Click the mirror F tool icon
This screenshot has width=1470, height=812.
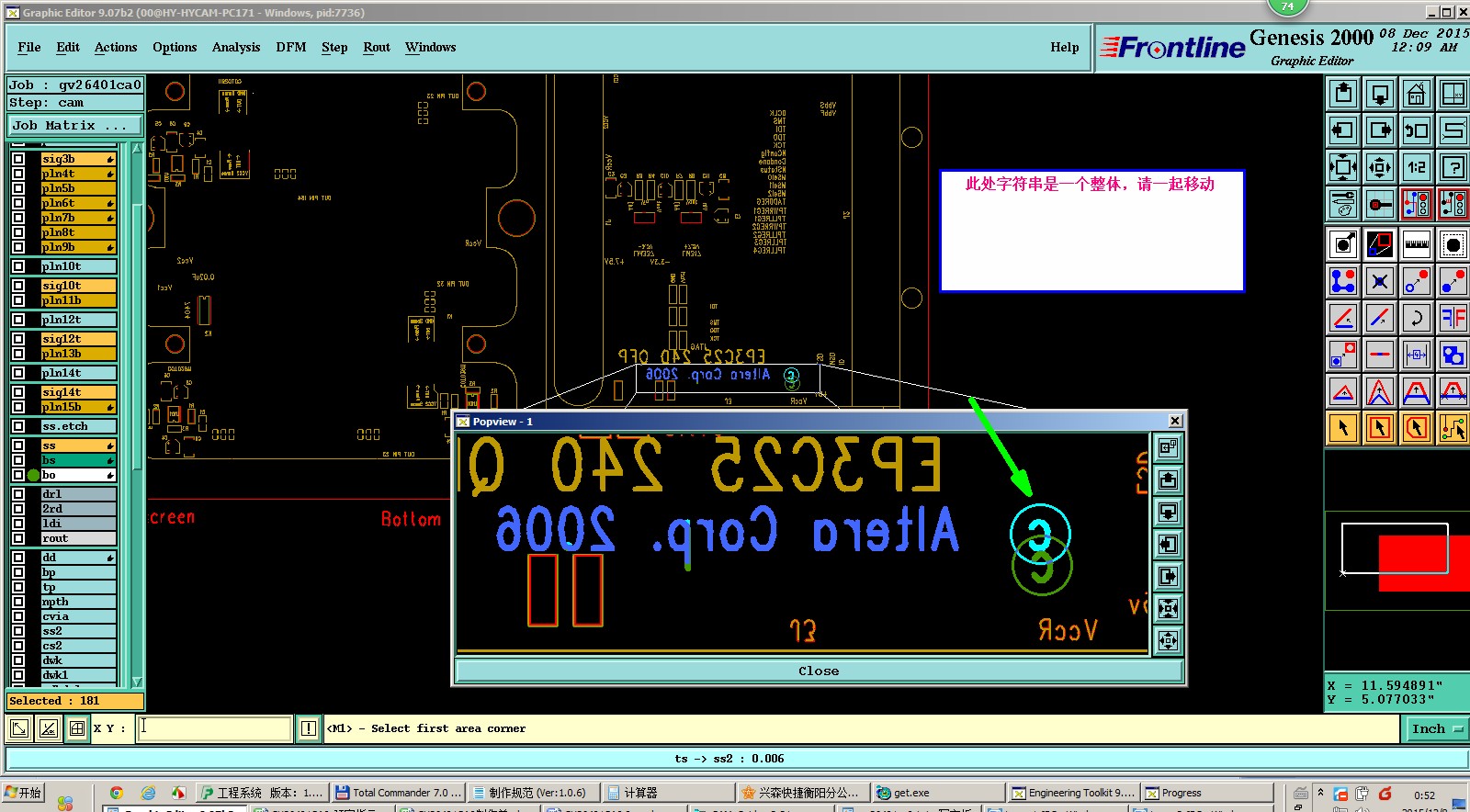1453,318
